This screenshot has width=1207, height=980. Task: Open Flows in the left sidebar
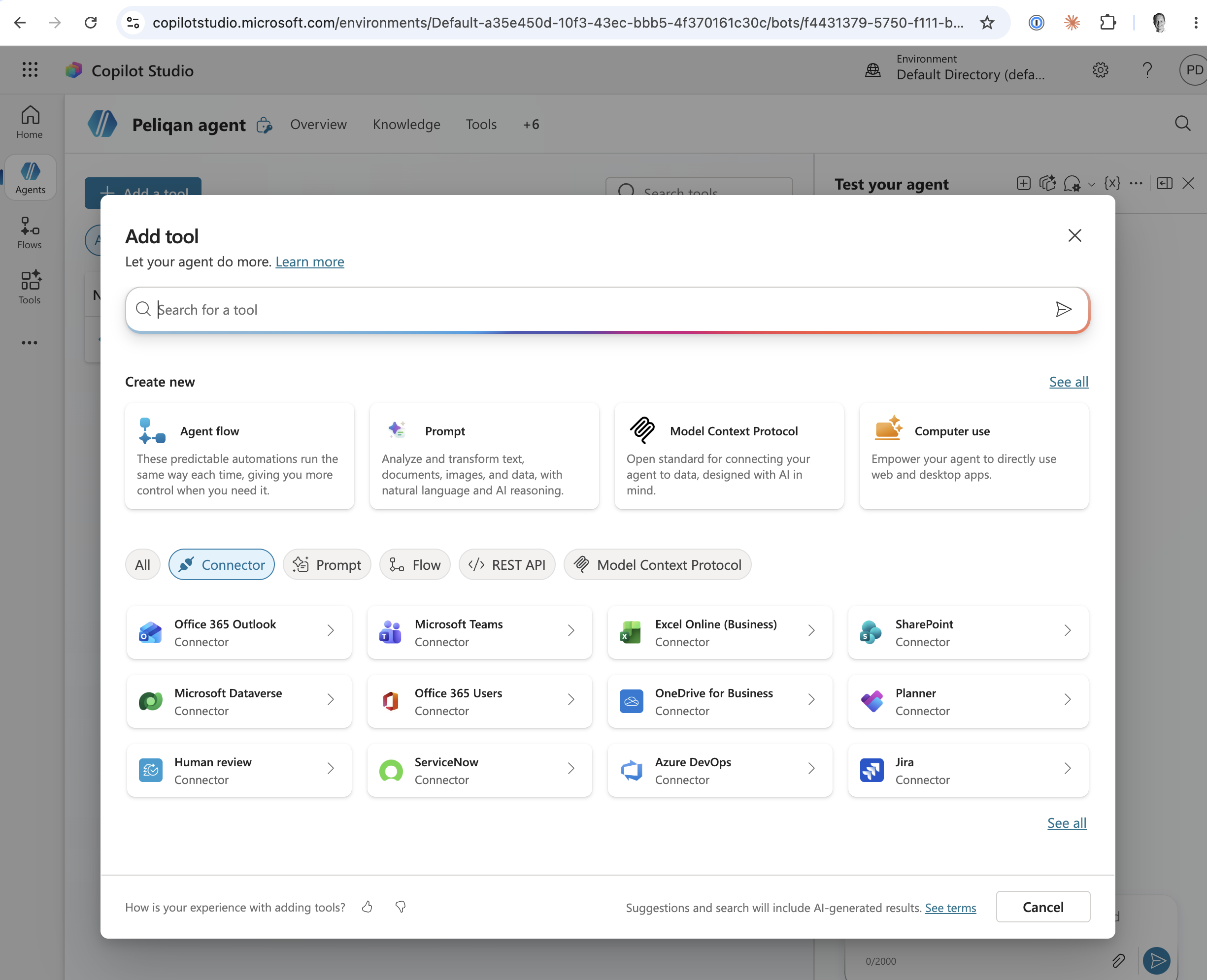30,232
